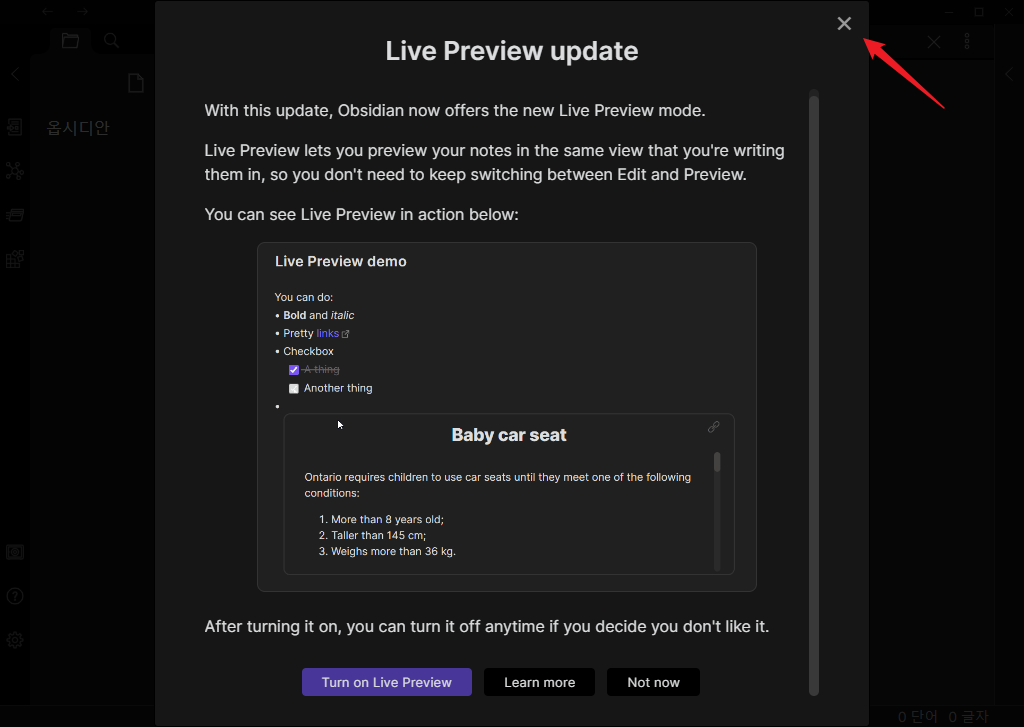
Task: Collapse the left sidebar chevron
Action: (x=15, y=74)
